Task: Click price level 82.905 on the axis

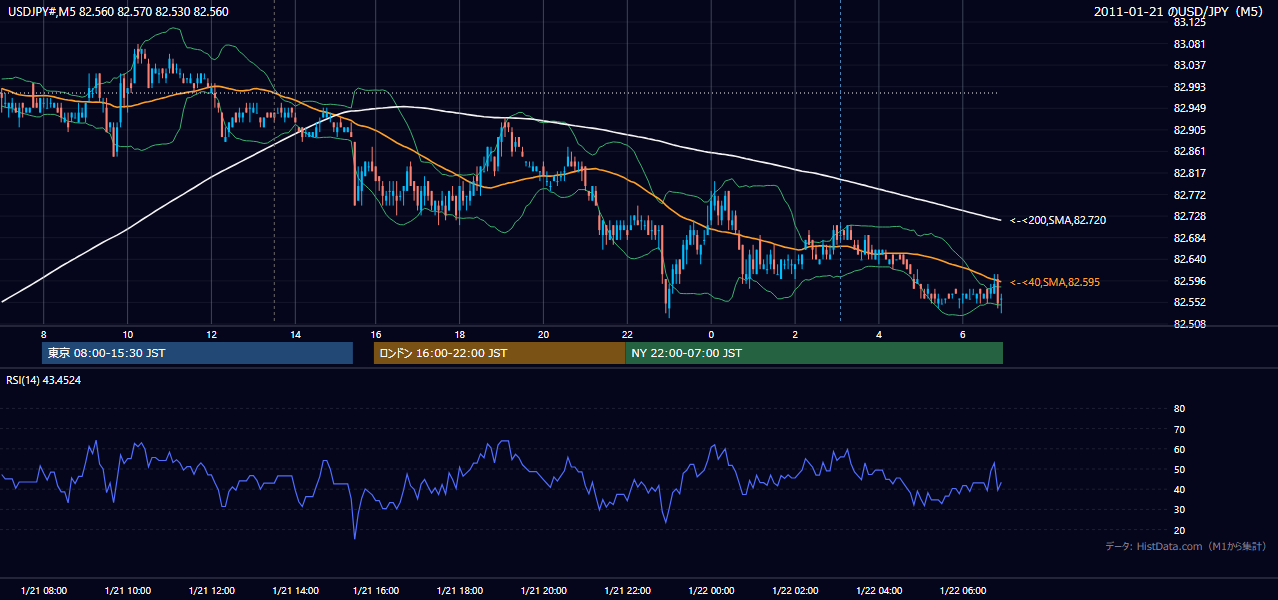Action: pos(1189,130)
